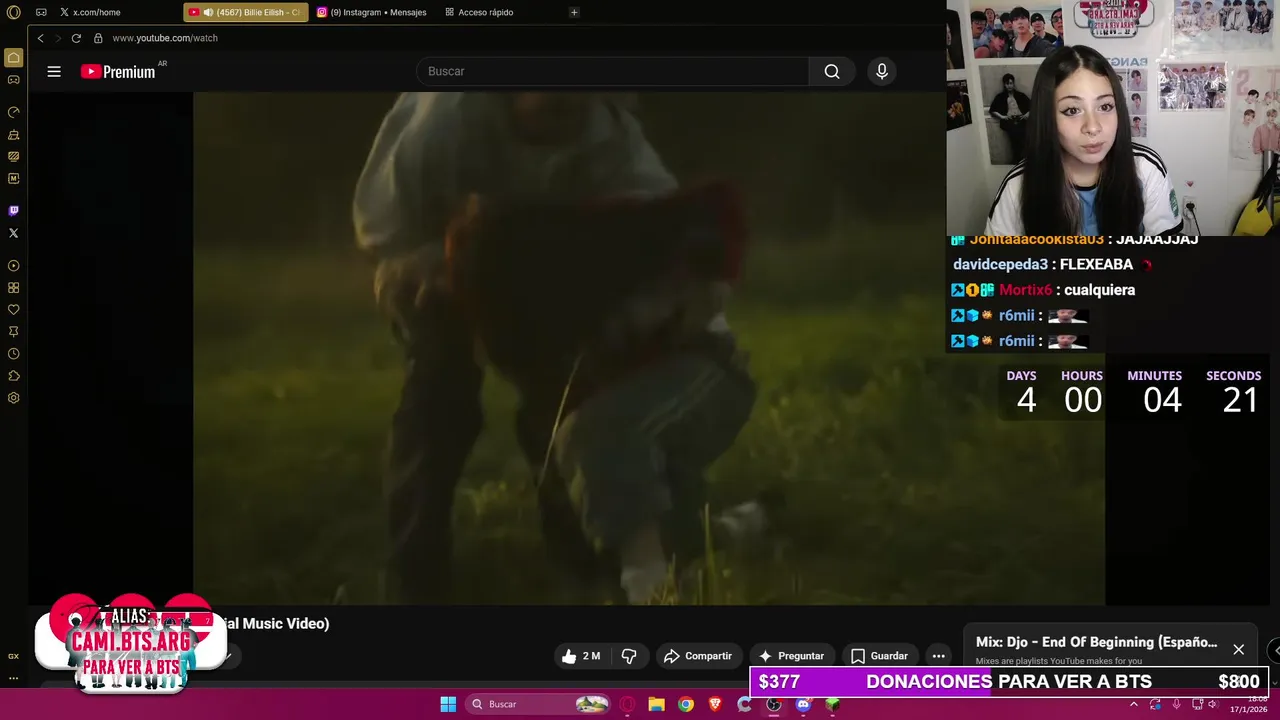The image size is (1280, 720).
Task: Click the YouTube Buscar search field
Action: [612, 71]
